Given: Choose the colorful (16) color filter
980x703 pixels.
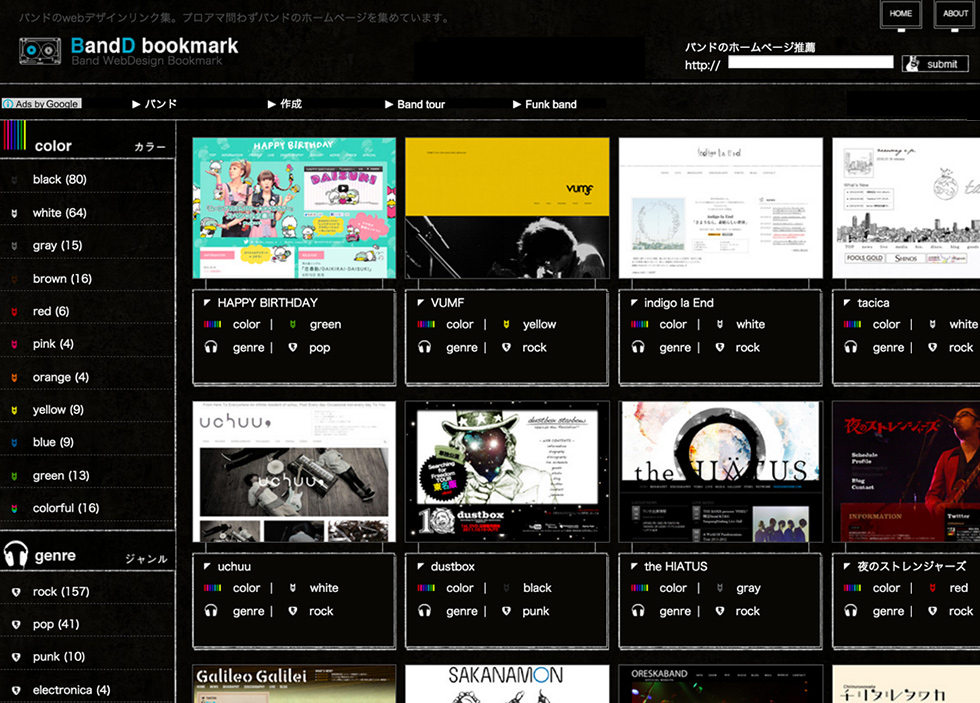Looking at the screenshot, I should (x=65, y=508).
